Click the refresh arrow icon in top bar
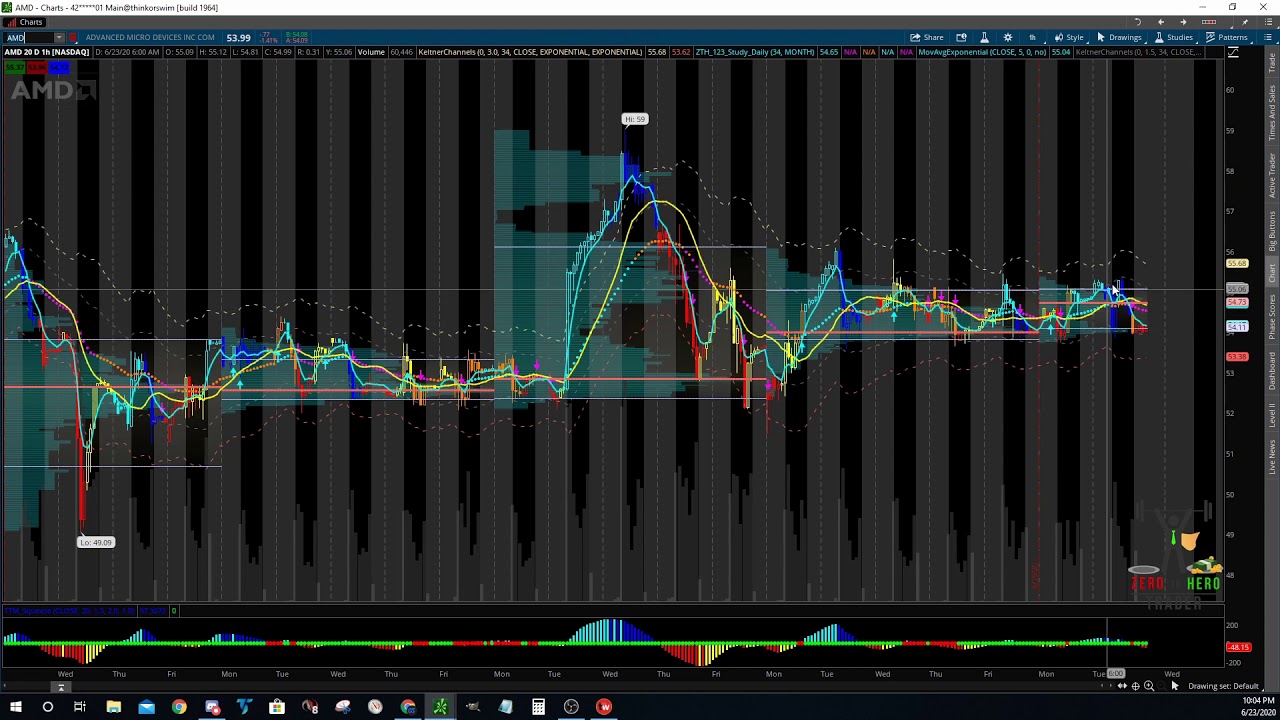This screenshot has height=720, width=1280. tap(1137, 22)
